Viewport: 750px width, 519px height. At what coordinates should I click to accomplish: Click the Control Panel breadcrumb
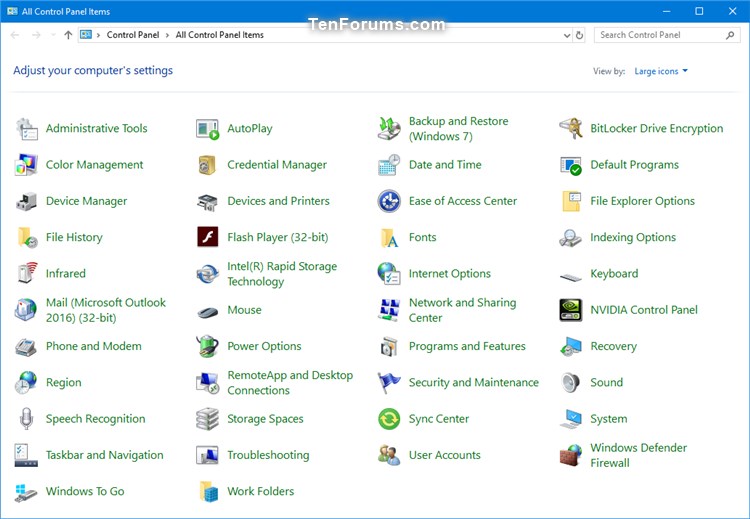click(x=132, y=35)
